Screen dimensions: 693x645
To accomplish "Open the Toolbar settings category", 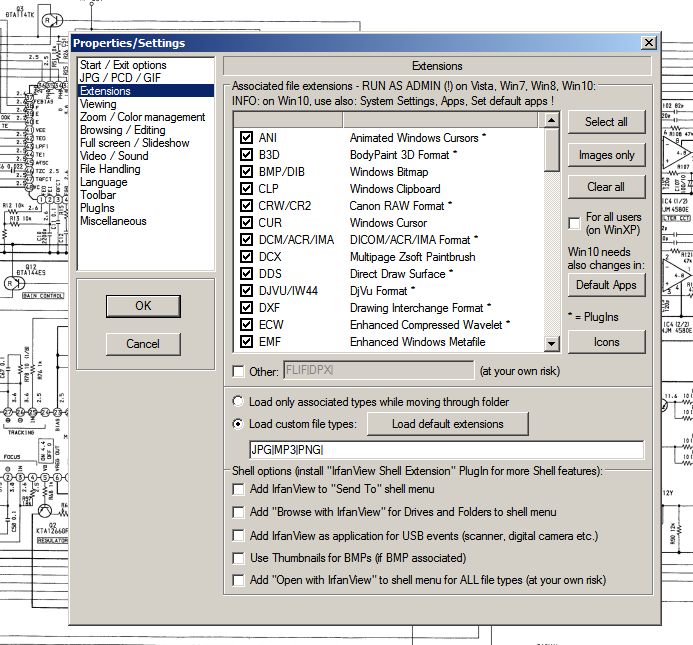I will coord(145,195).
